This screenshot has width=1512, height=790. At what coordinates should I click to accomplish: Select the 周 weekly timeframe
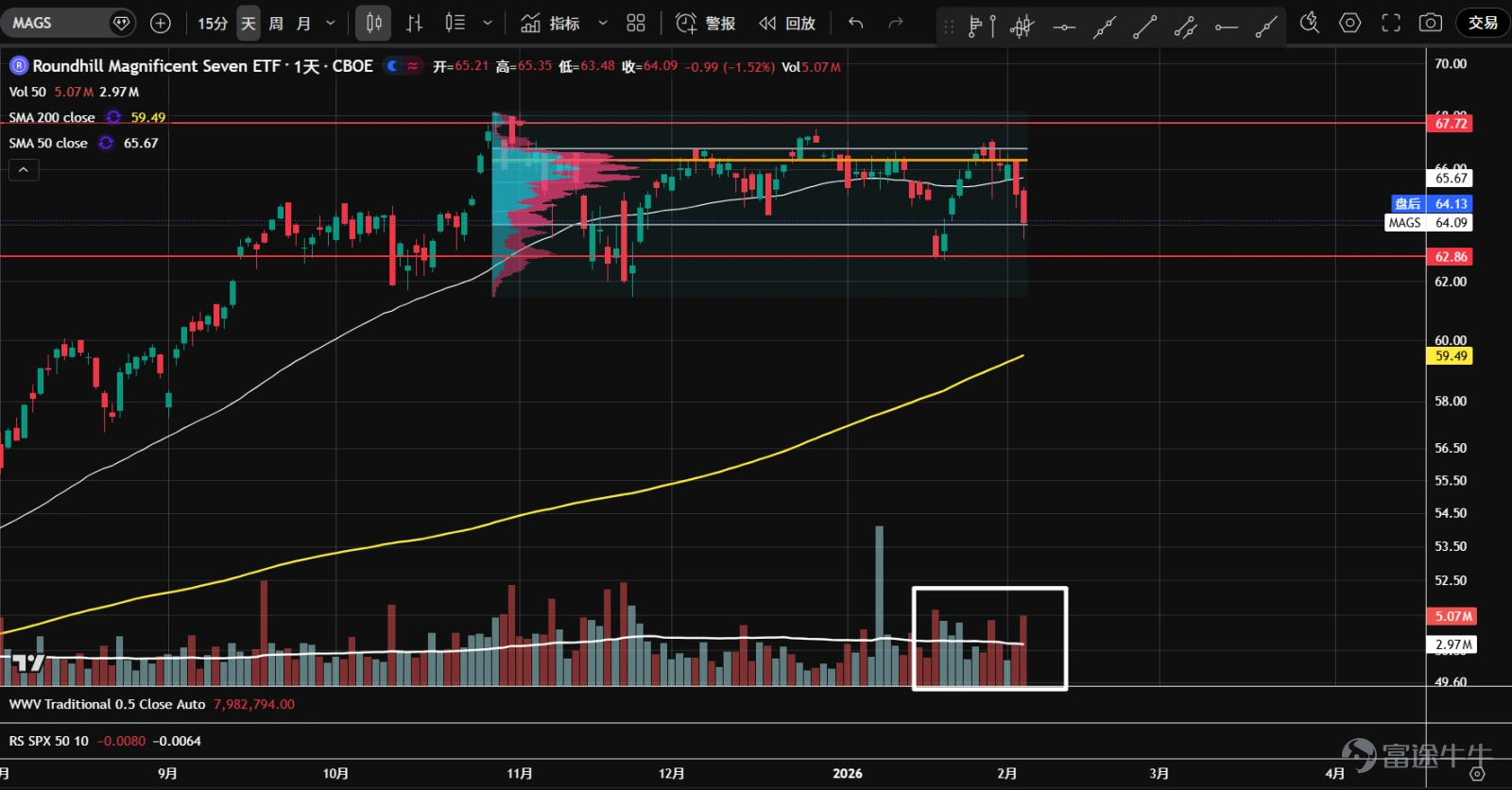point(276,23)
